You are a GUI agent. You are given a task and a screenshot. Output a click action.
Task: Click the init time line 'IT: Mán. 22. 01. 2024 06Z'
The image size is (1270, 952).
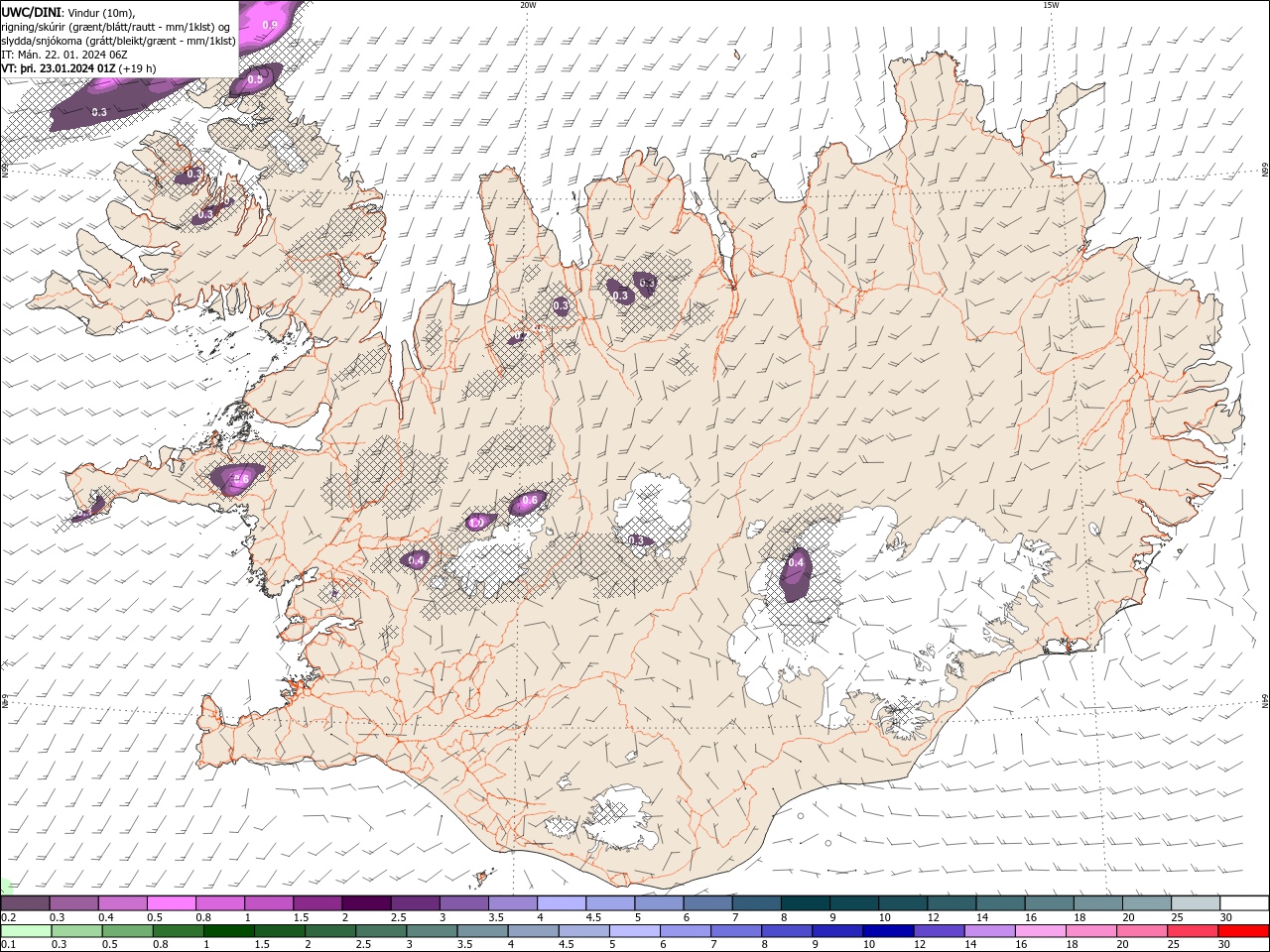64,55
